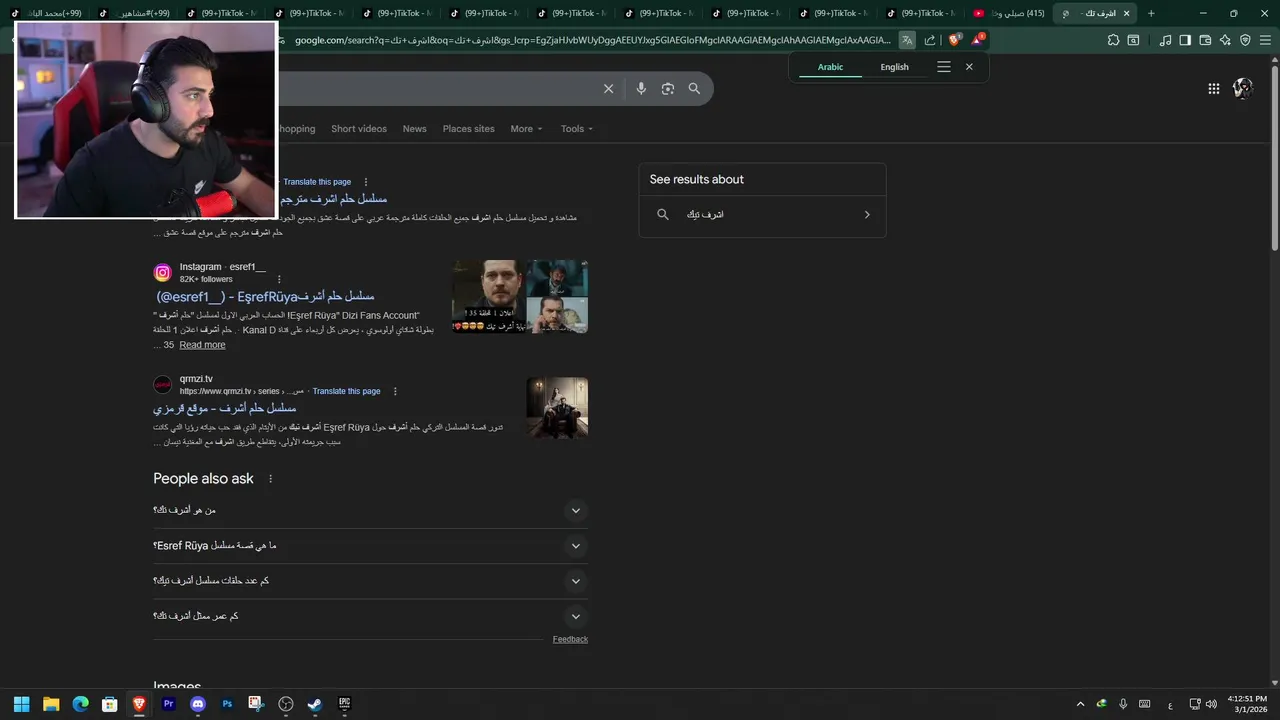Screen dimensions: 1280x720
Task: Start Google voice search with microphone
Action: coord(641,89)
